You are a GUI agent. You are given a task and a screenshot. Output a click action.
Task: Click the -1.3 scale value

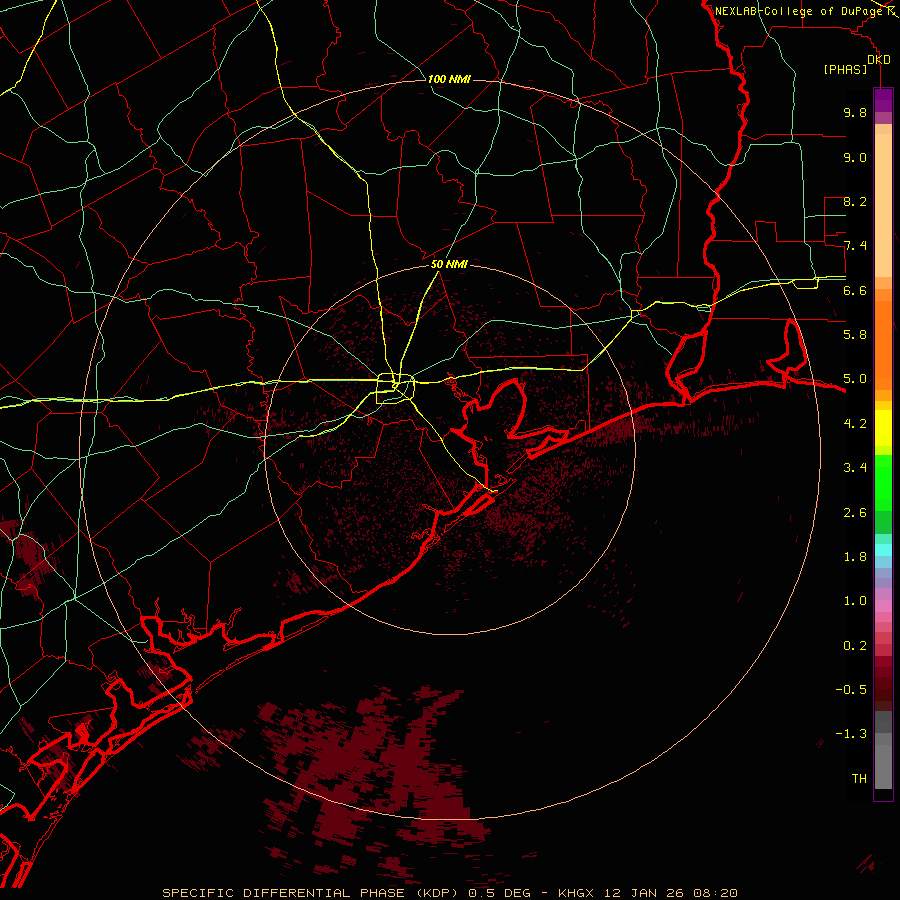851,734
